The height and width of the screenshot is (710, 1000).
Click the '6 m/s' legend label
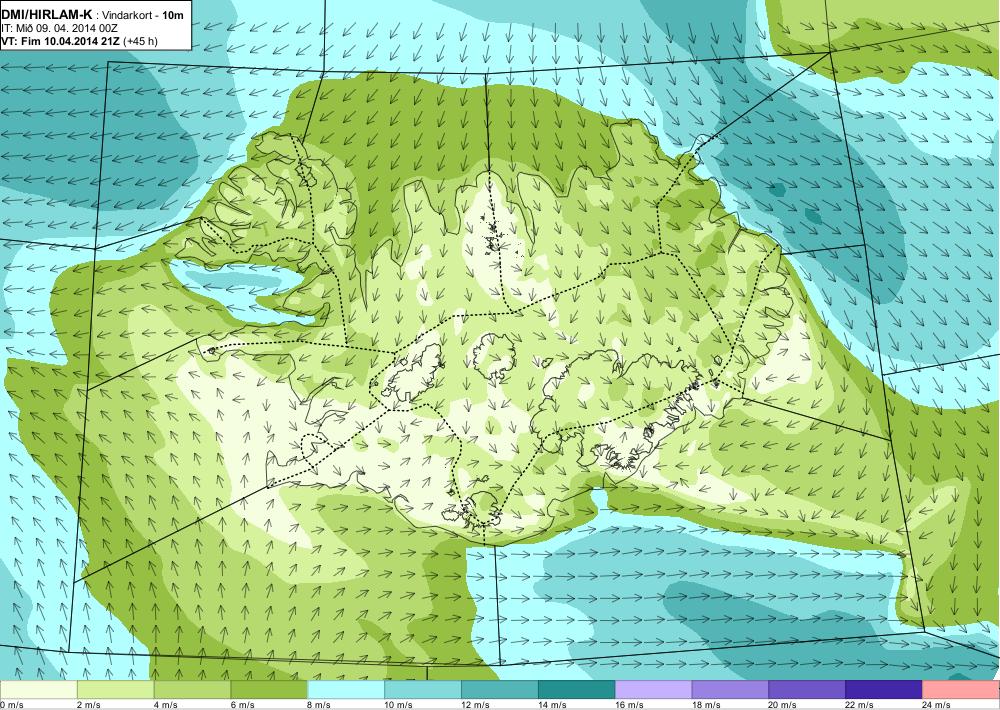[x=242, y=705]
